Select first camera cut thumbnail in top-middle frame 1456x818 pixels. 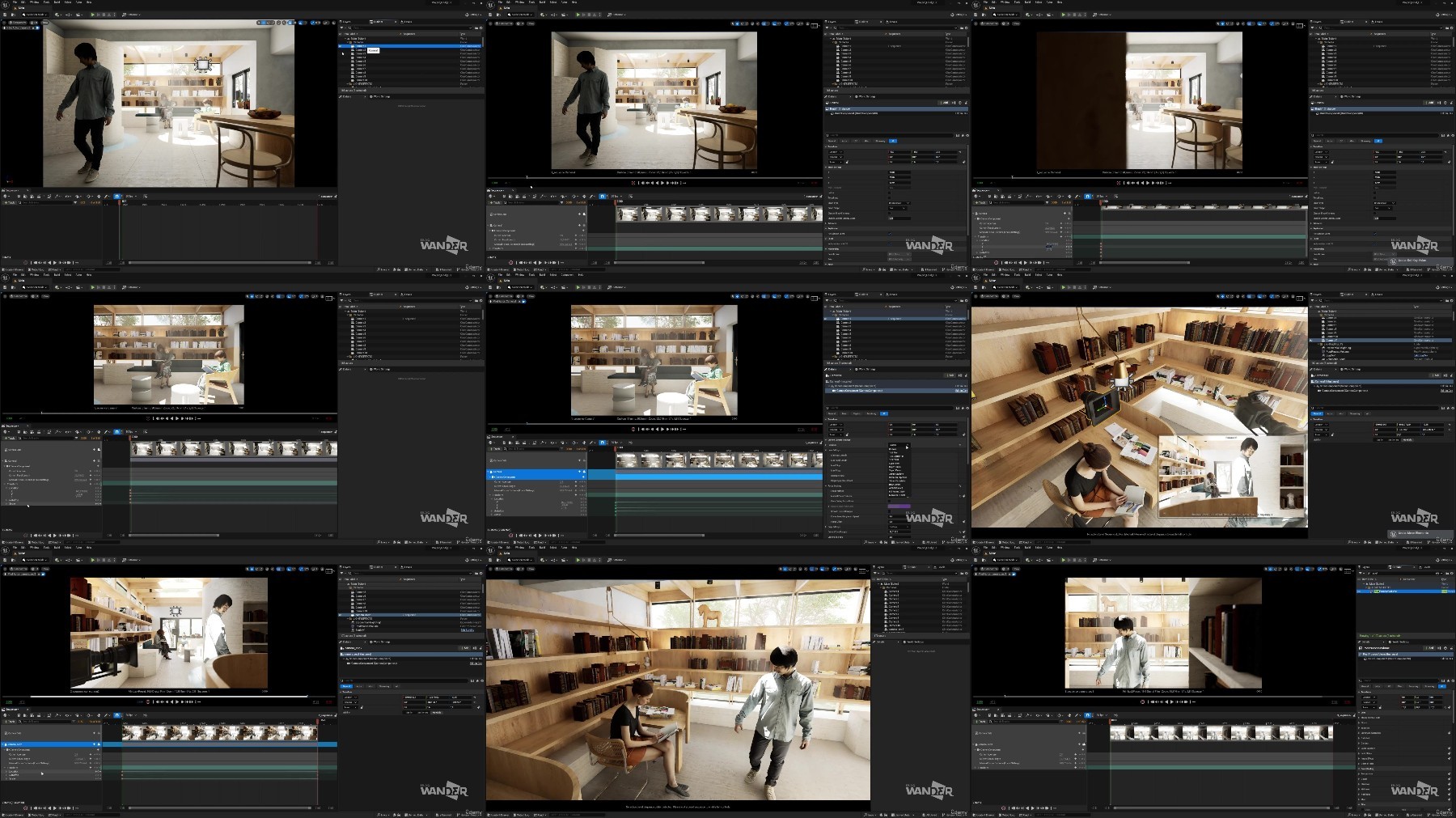click(629, 213)
